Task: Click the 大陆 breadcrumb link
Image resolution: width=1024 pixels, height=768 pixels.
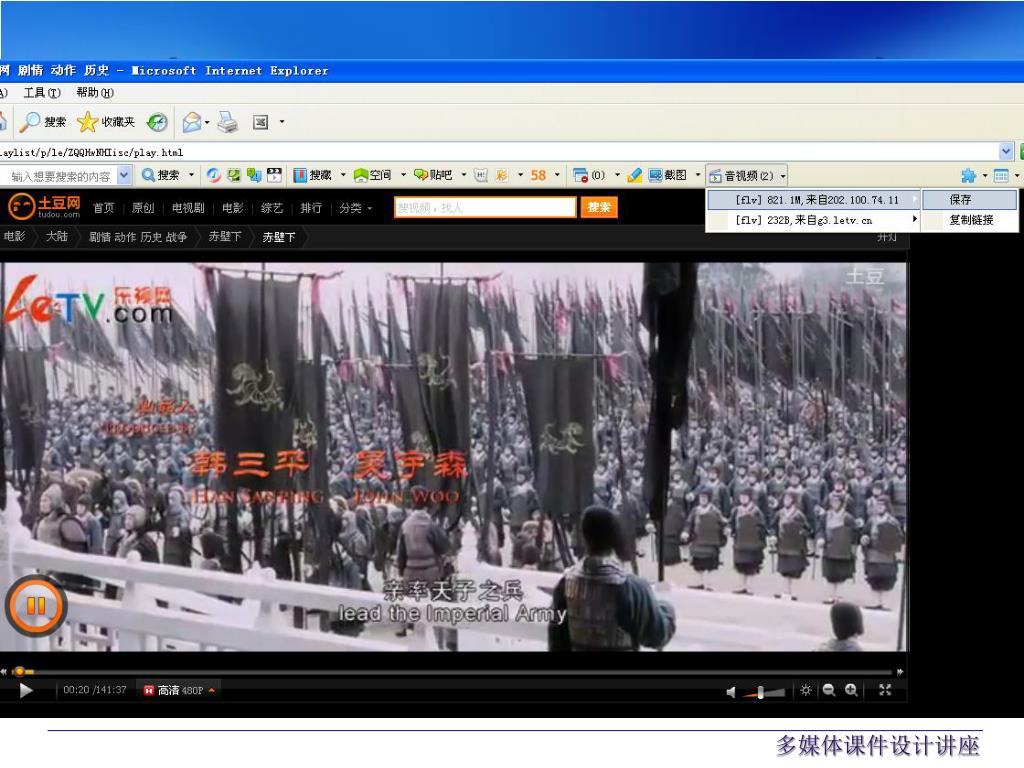Action: [x=57, y=236]
